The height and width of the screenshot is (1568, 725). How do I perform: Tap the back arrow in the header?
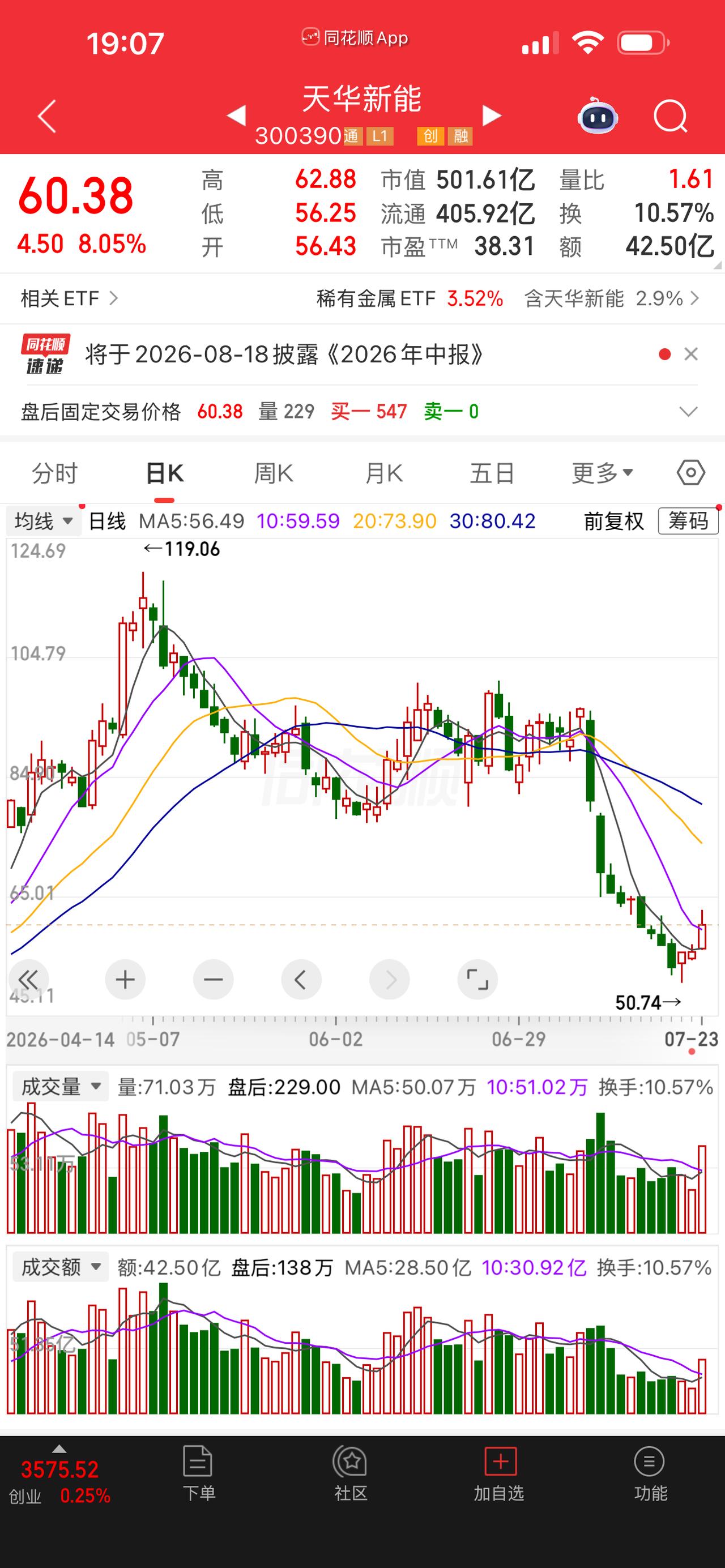coord(47,116)
